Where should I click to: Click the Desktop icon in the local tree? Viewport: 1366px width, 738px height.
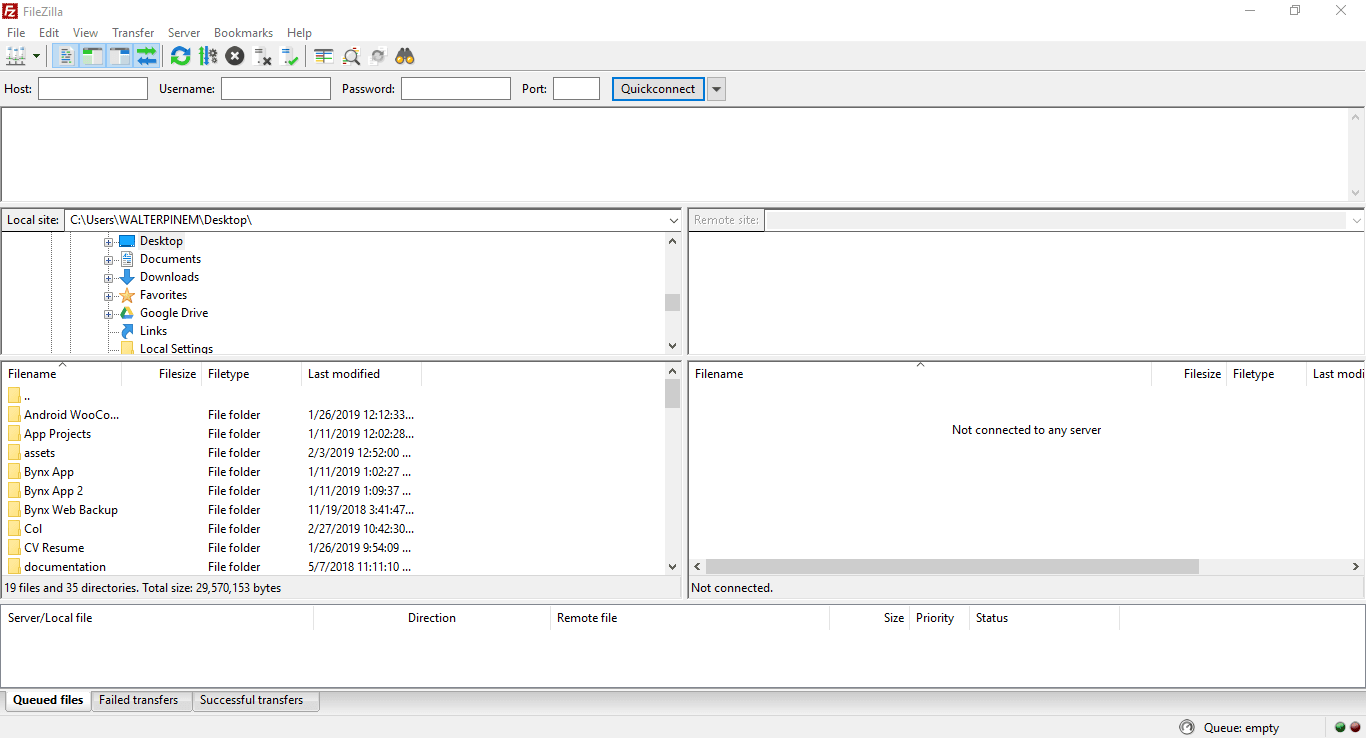[x=126, y=241]
